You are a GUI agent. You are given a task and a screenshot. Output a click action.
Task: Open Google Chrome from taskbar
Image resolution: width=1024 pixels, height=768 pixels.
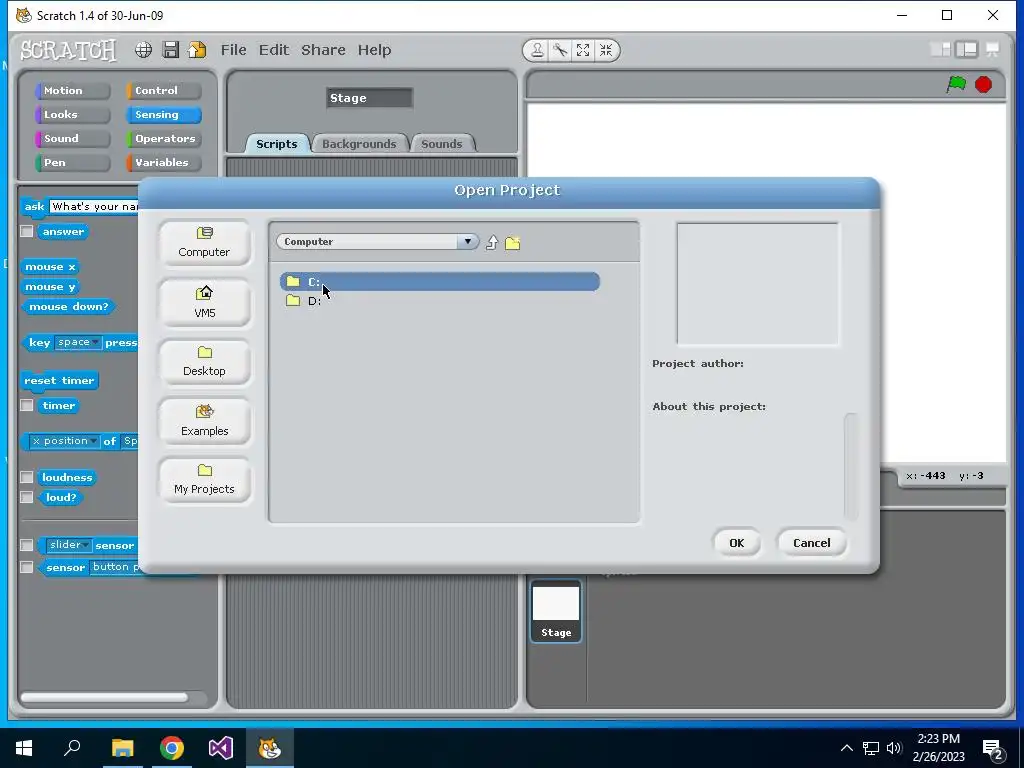[x=172, y=748]
